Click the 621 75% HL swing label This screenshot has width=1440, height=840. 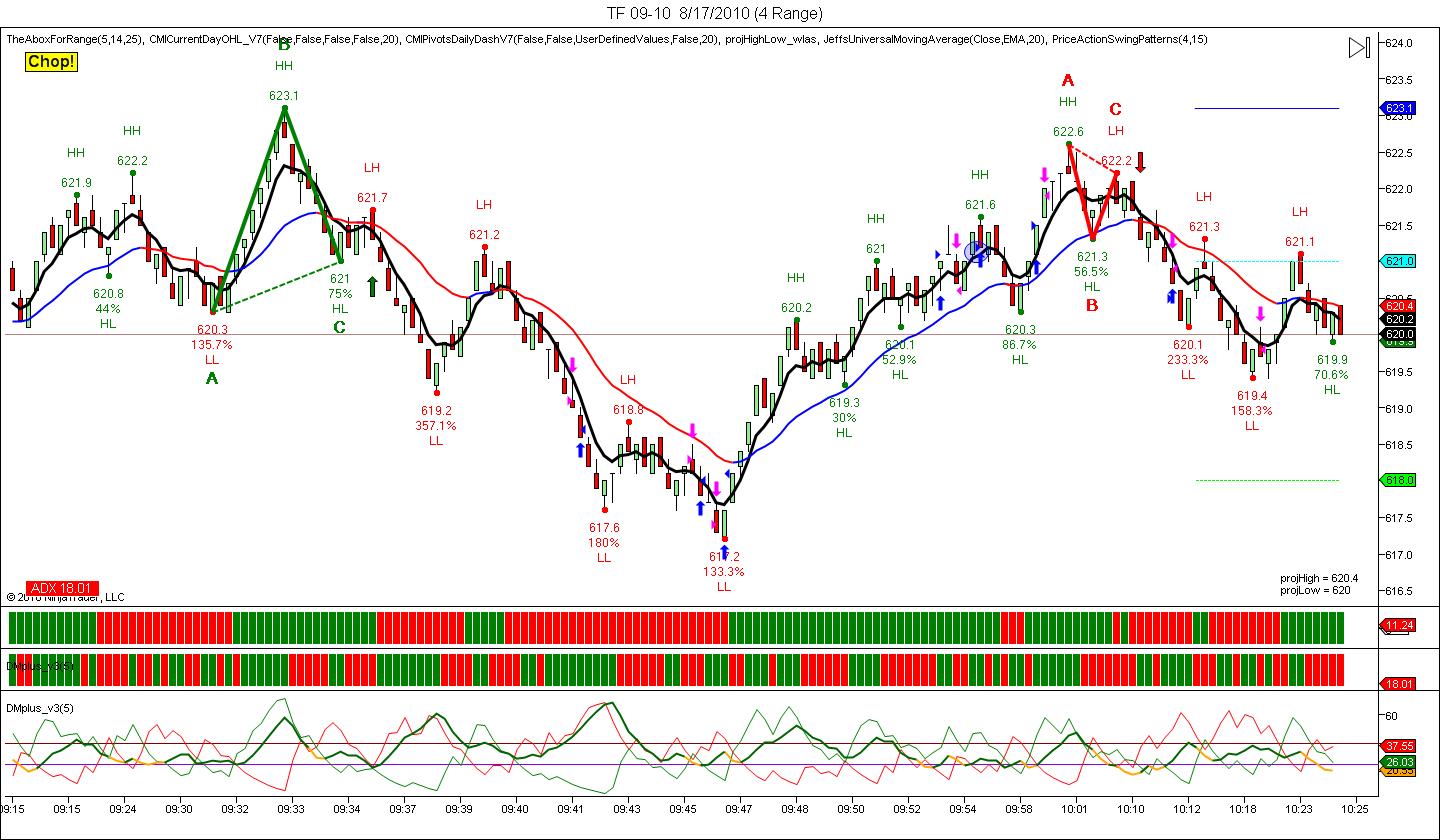point(340,294)
